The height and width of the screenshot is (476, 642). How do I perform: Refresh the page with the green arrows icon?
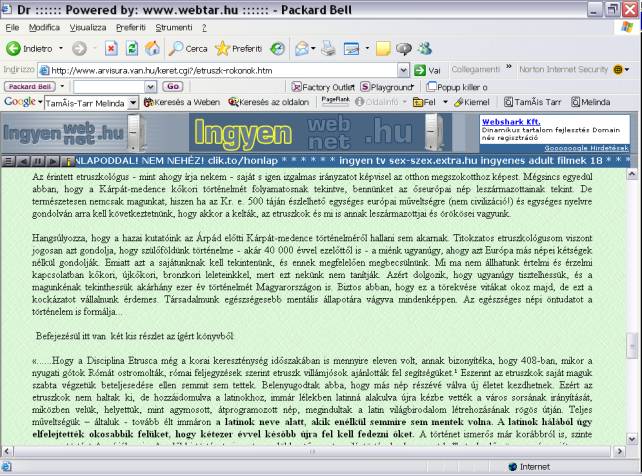pos(131,48)
